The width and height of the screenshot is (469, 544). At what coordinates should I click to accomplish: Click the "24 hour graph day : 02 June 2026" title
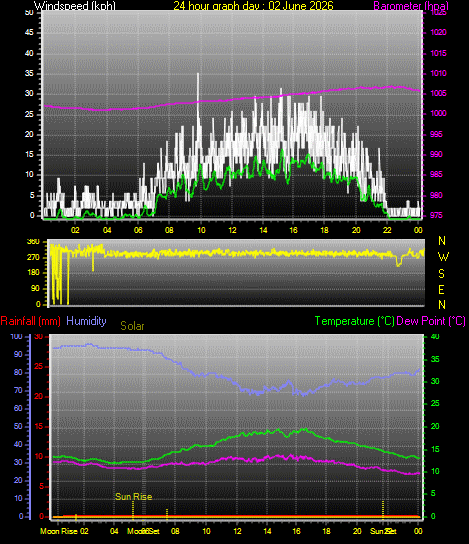tap(253, 6)
